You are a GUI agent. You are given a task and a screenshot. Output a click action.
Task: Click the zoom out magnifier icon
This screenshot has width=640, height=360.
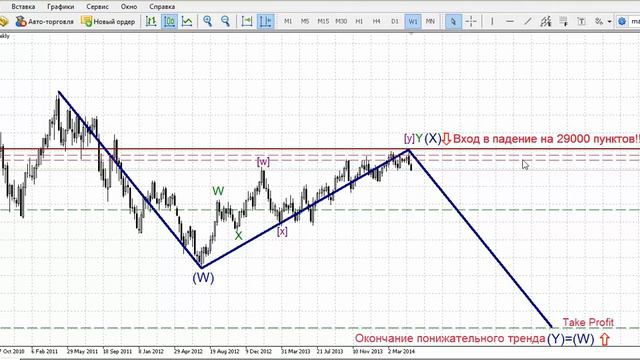(225, 22)
